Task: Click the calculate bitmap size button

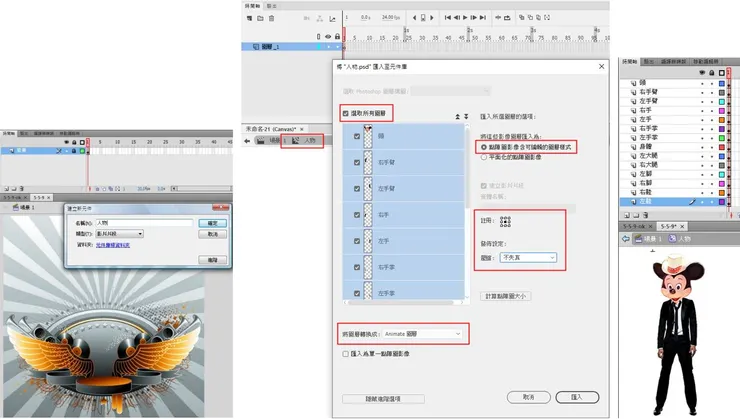Action: coord(505,296)
